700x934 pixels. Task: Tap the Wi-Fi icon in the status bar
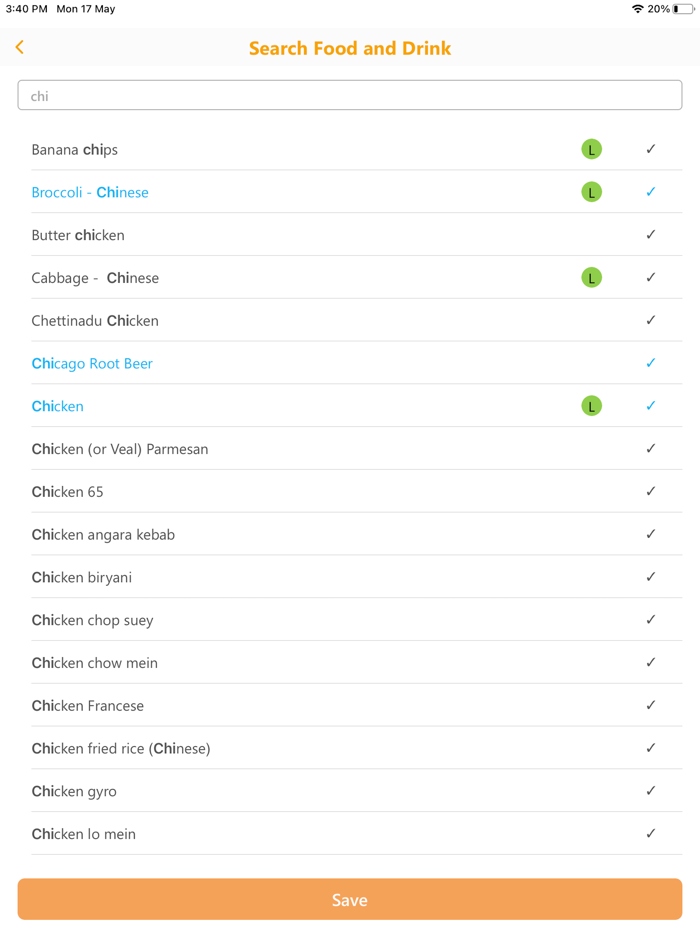(638, 10)
